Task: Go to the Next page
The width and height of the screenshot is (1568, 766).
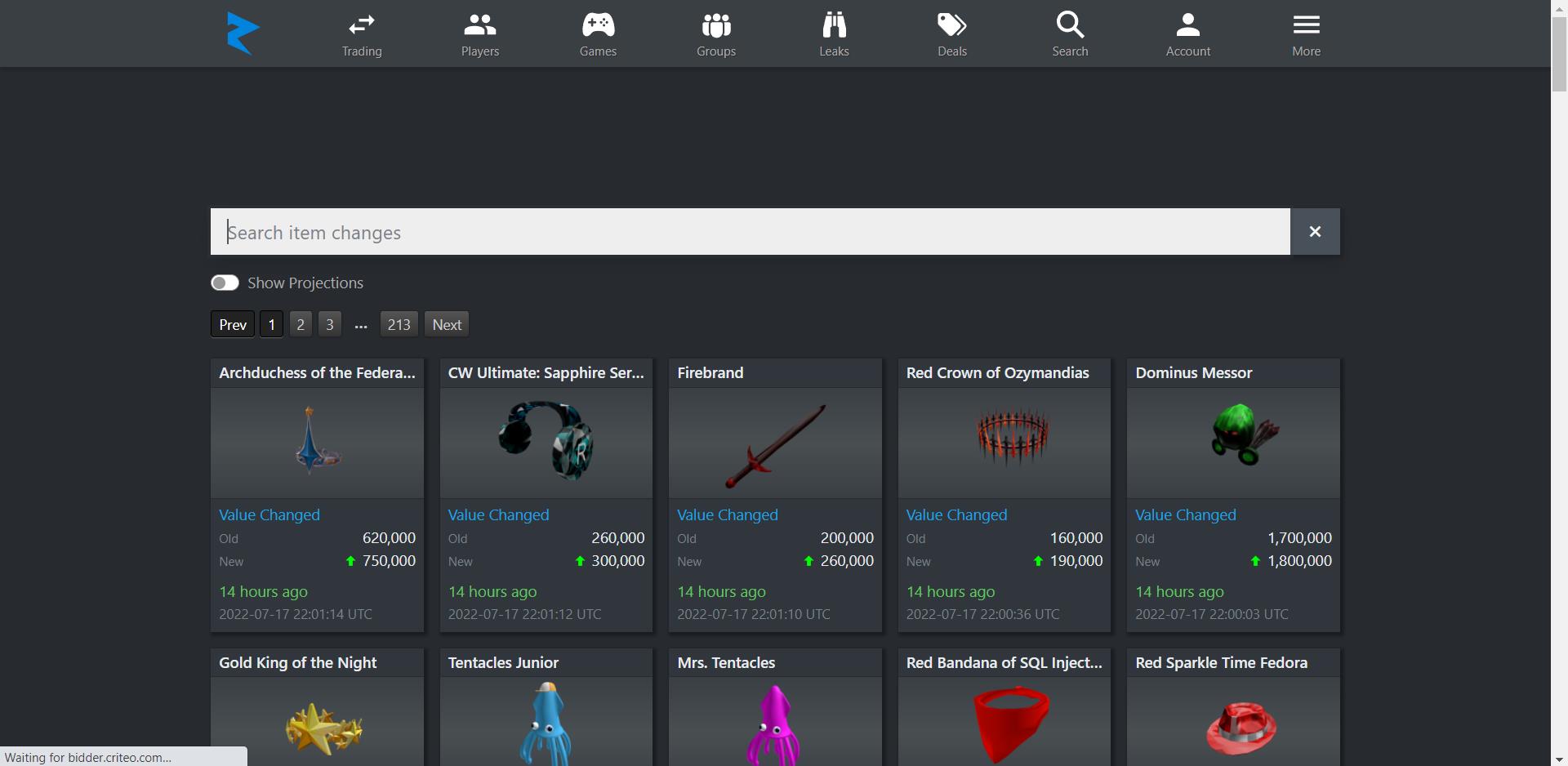Action: pos(447,324)
